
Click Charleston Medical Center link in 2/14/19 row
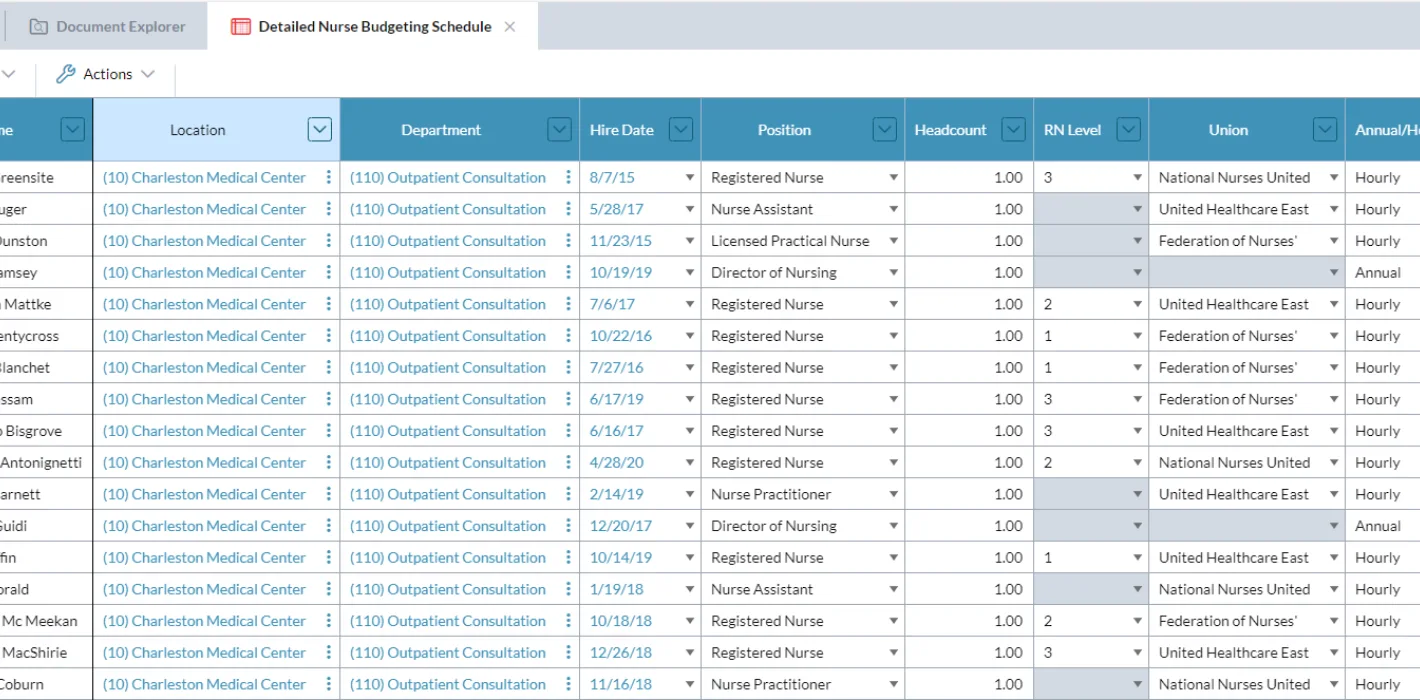pos(204,494)
